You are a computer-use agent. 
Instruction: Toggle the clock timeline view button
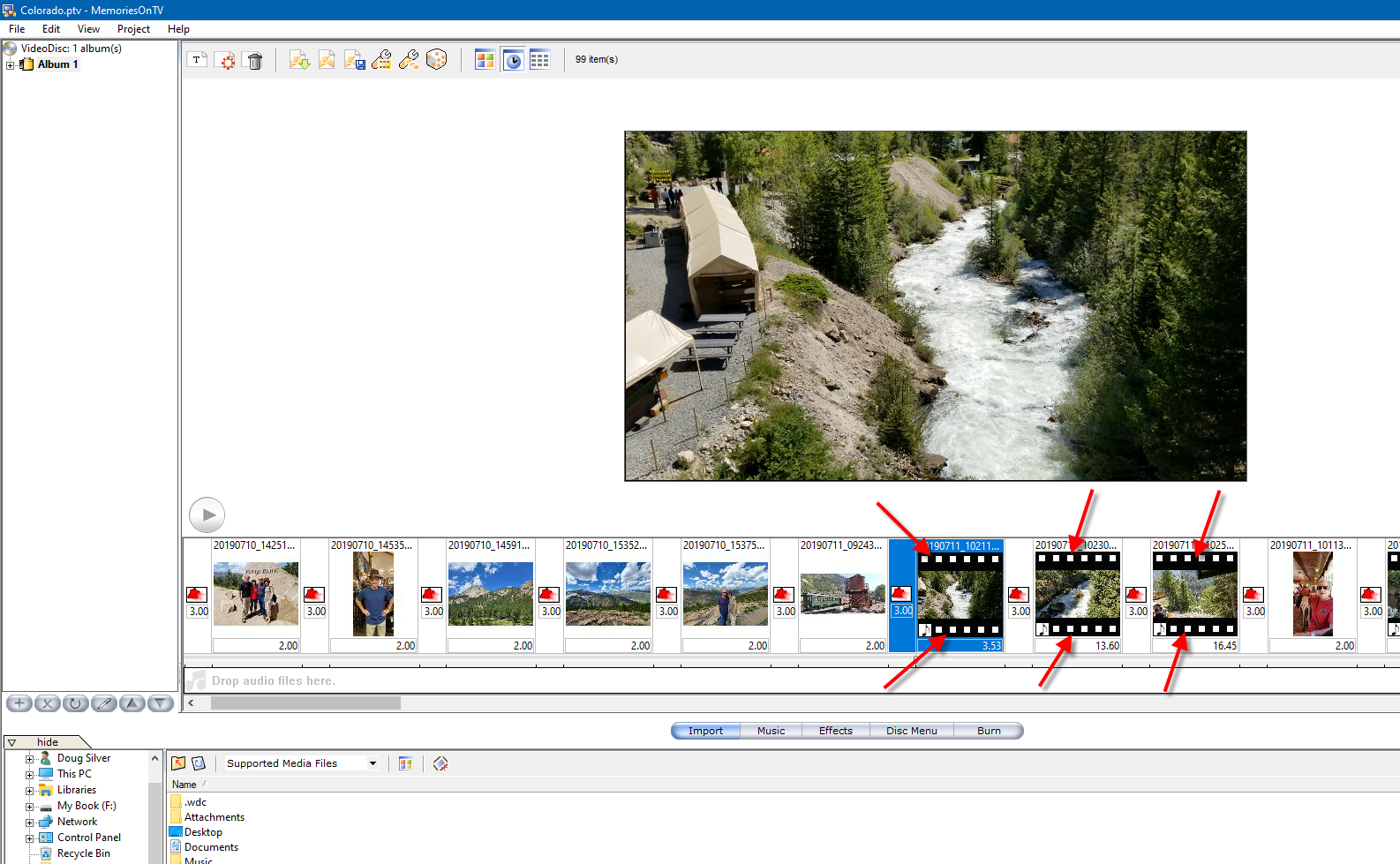click(x=513, y=60)
